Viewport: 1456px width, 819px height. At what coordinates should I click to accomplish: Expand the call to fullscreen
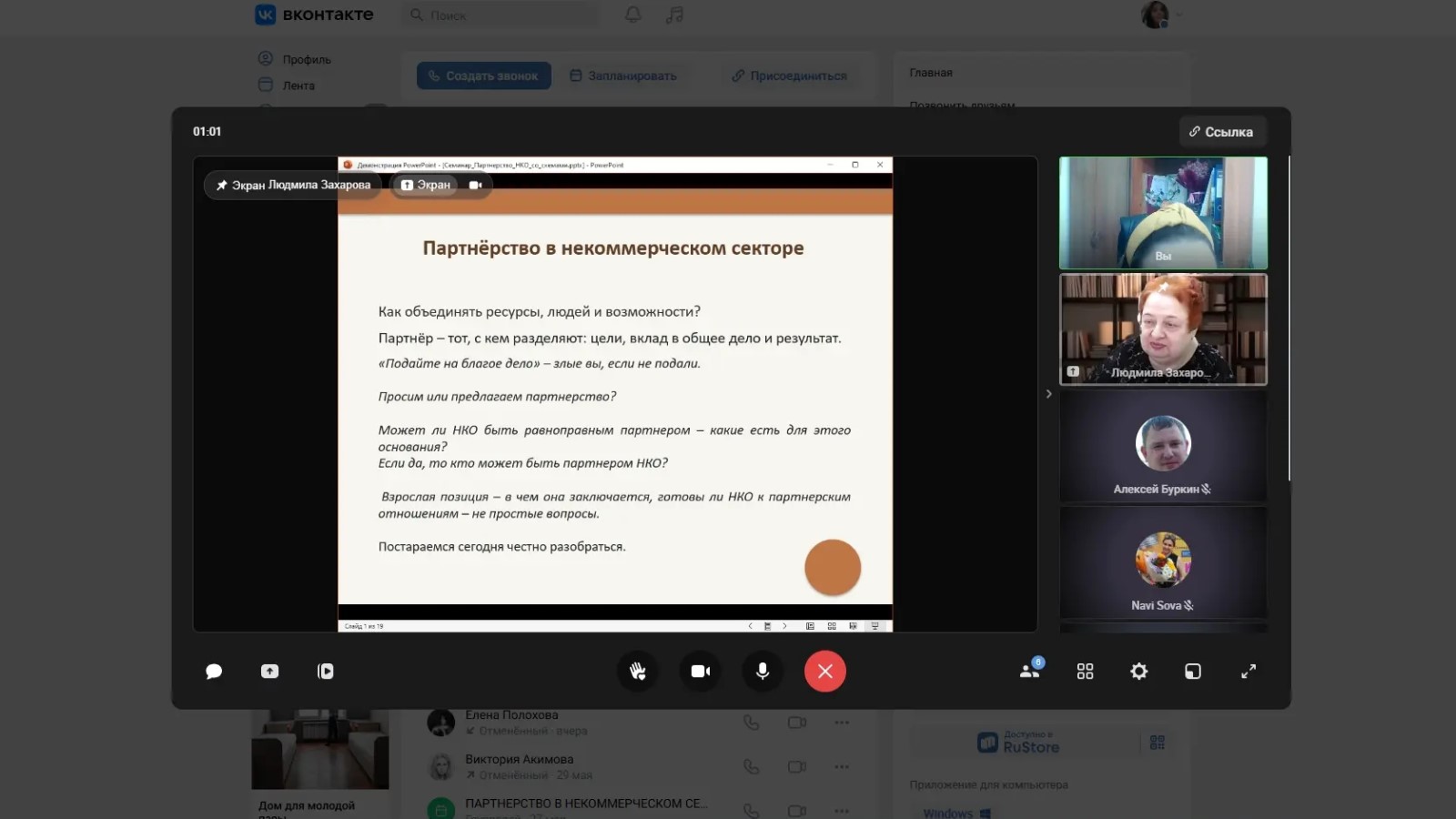click(x=1249, y=672)
